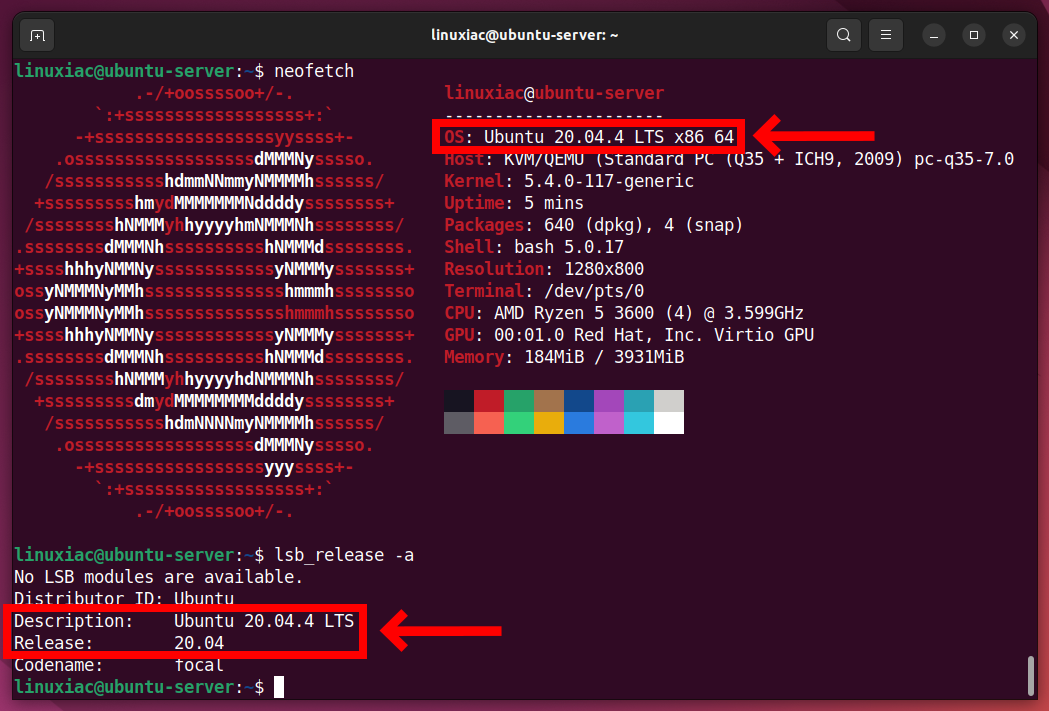This screenshot has width=1049, height=711.
Task: Click the cyan color block in bottom row
Action: pos(639,423)
